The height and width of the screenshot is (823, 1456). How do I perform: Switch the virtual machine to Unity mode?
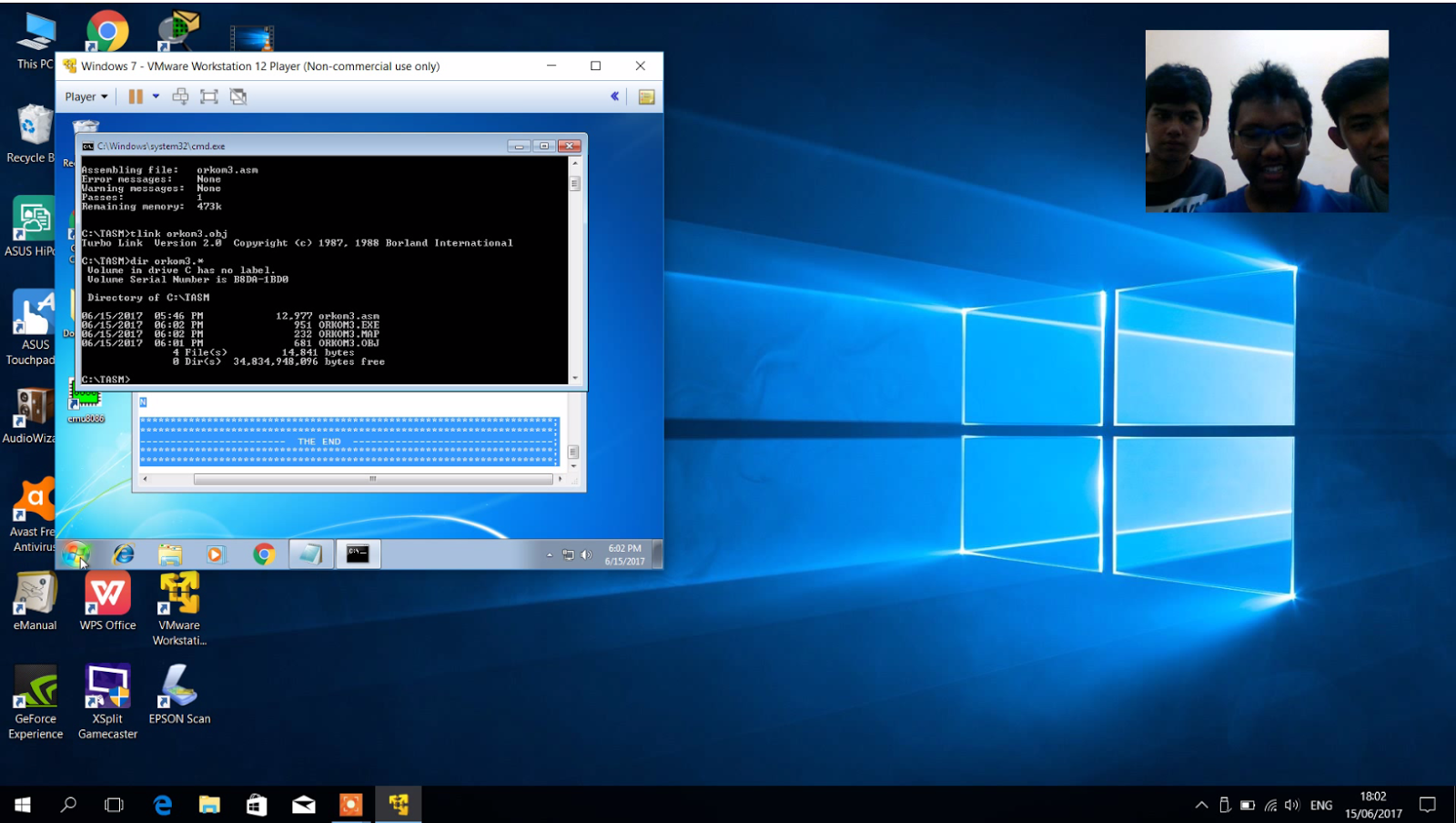[238, 97]
